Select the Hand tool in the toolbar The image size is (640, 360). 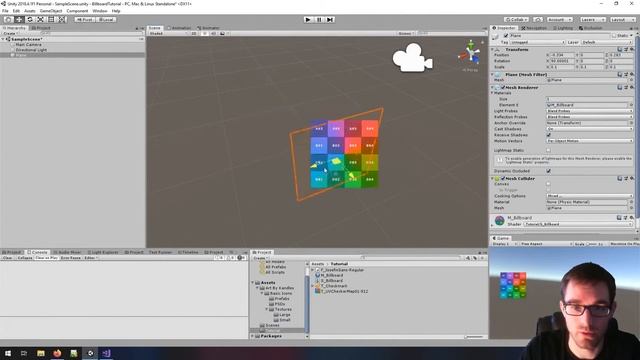click(x=8, y=19)
